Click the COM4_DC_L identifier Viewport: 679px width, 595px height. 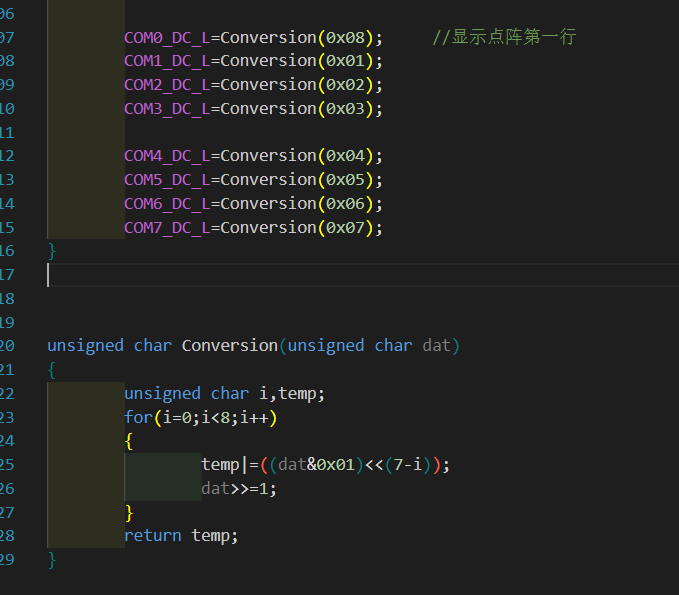tap(166, 155)
